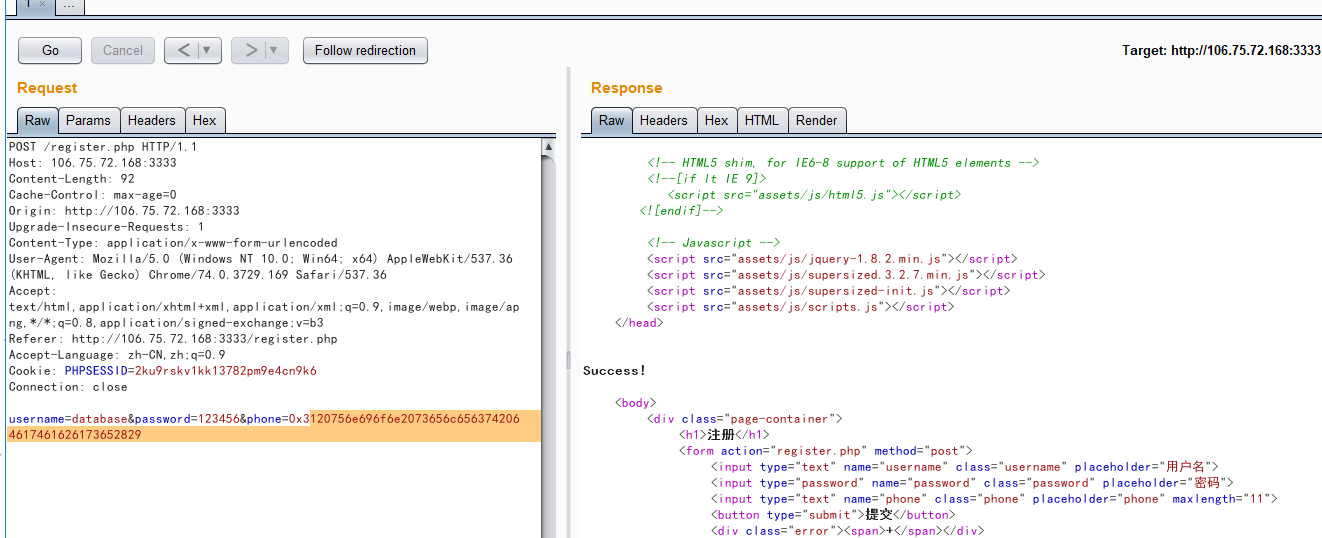
Task: Click the Origin header line
Action: pos(124,211)
